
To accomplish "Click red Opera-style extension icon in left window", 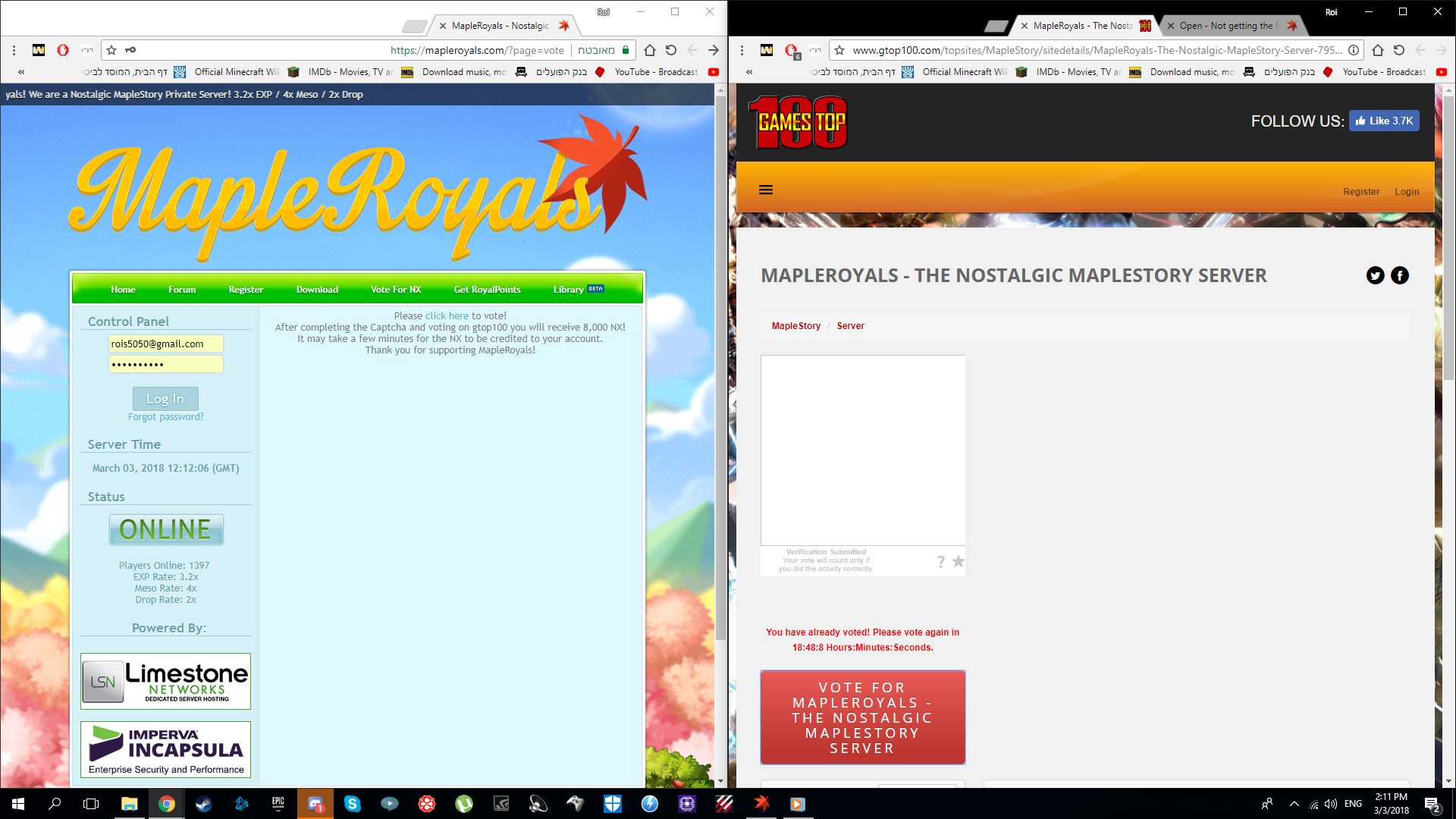I will pyautogui.click(x=63, y=50).
